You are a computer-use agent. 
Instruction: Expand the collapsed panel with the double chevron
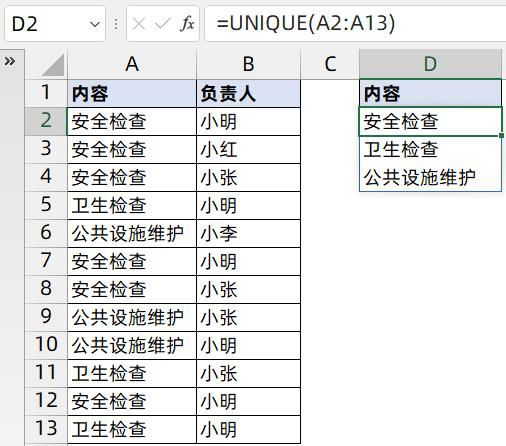pos(10,61)
